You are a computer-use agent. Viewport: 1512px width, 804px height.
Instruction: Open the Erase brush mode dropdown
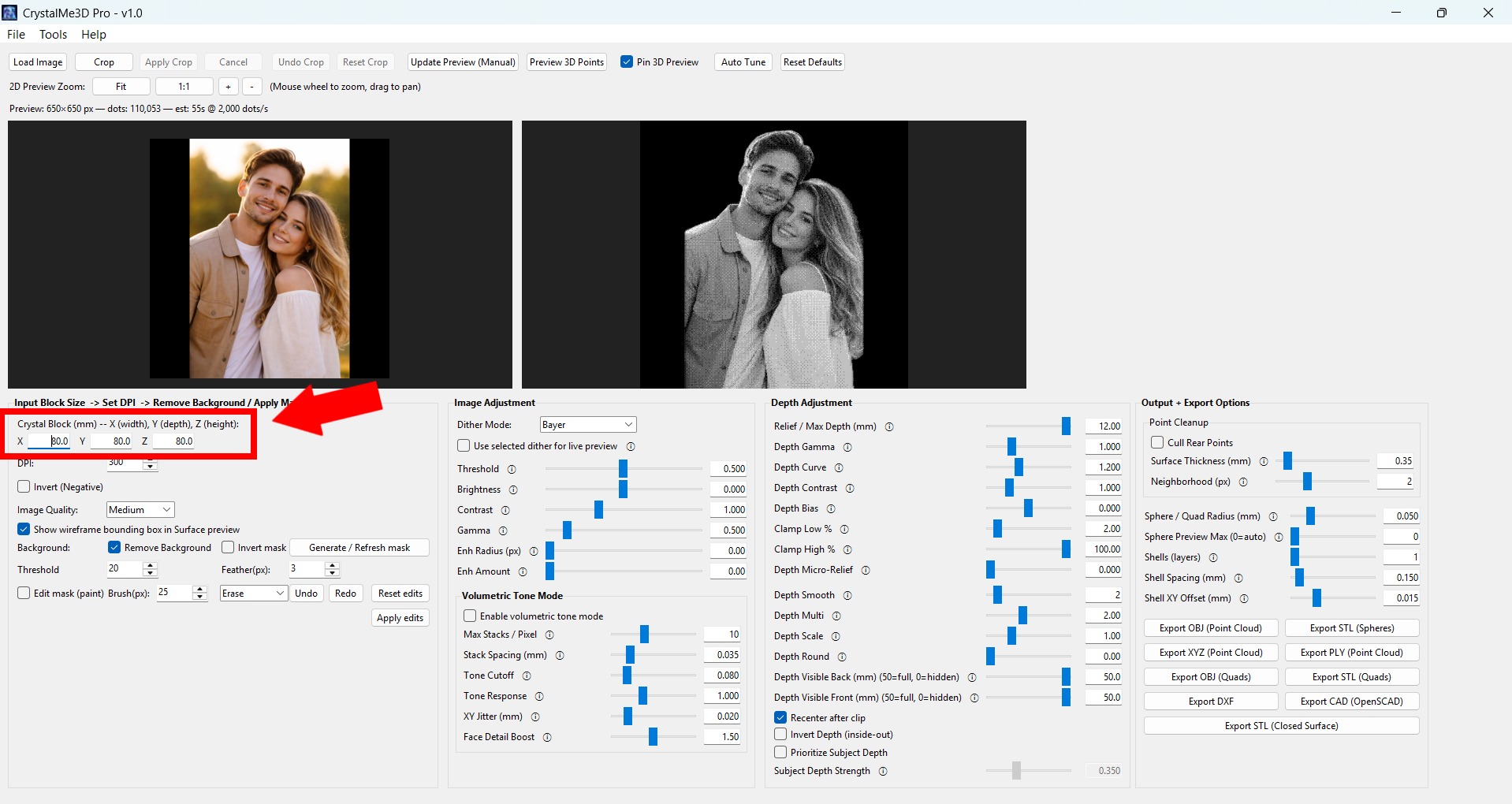[x=252, y=594]
